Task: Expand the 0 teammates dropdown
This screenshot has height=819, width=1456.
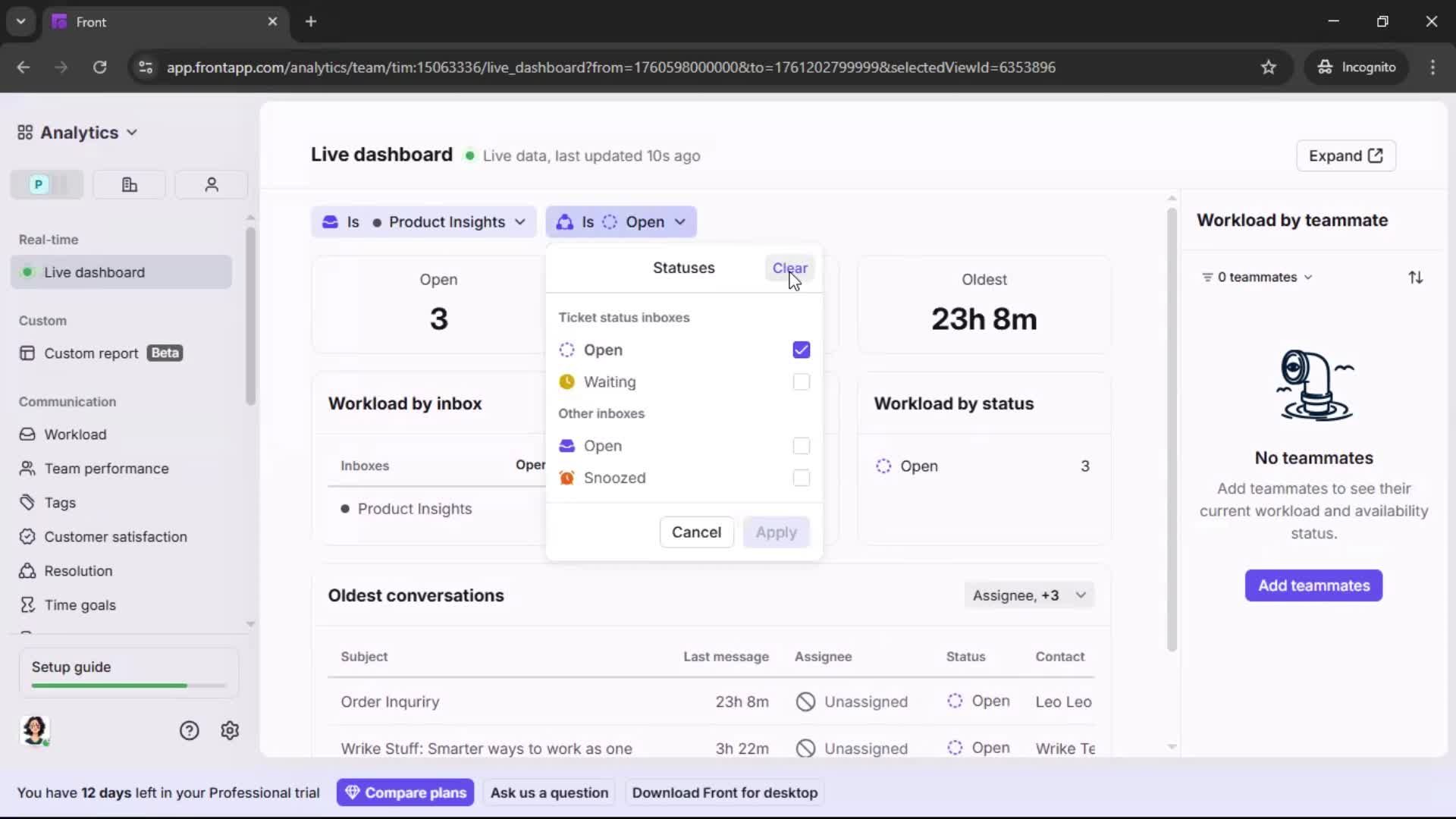Action: click(x=1257, y=277)
